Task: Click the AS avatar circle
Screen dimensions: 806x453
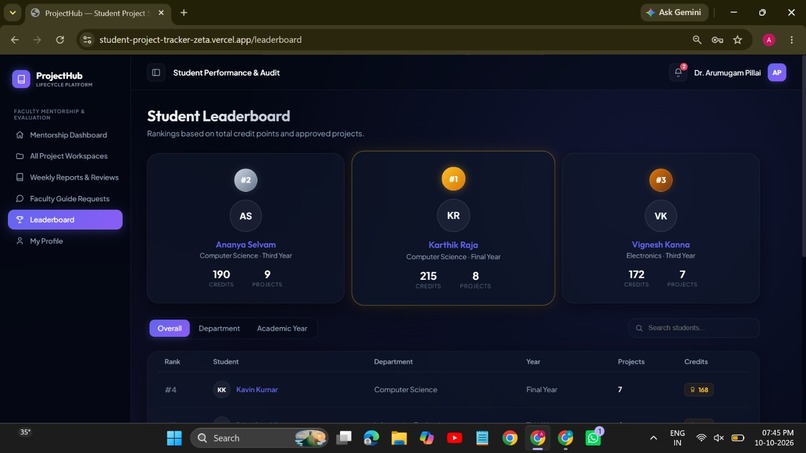Action: (x=246, y=216)
